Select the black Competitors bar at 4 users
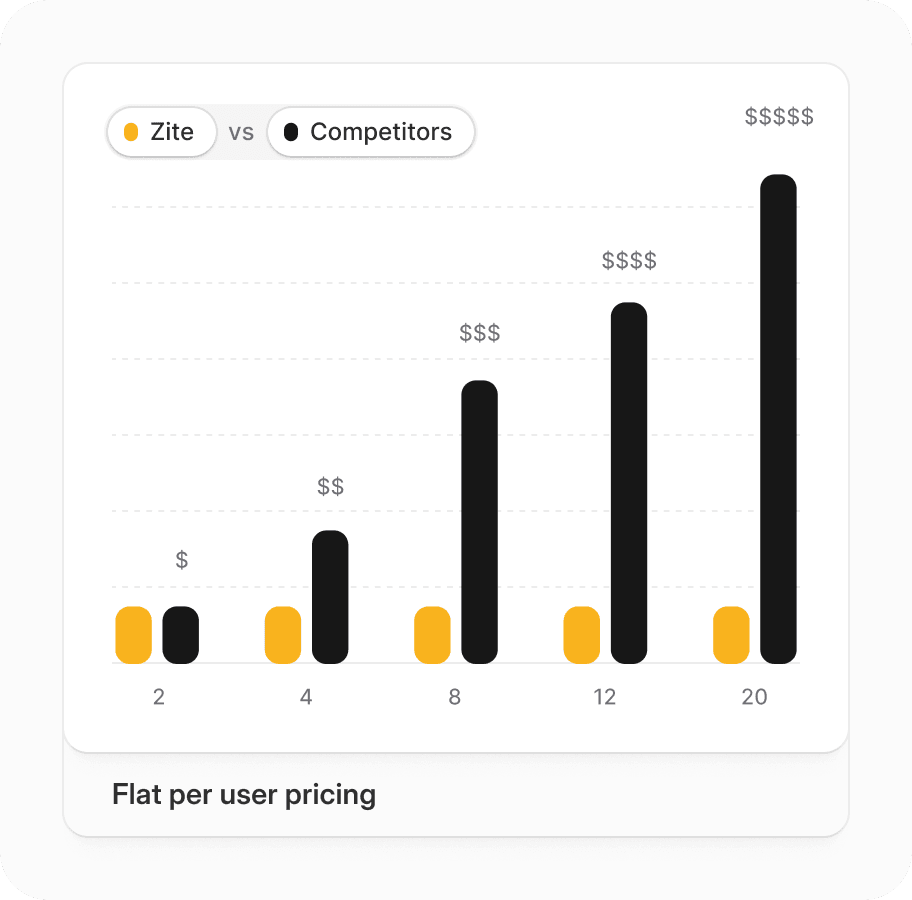 tap(330, 597)
